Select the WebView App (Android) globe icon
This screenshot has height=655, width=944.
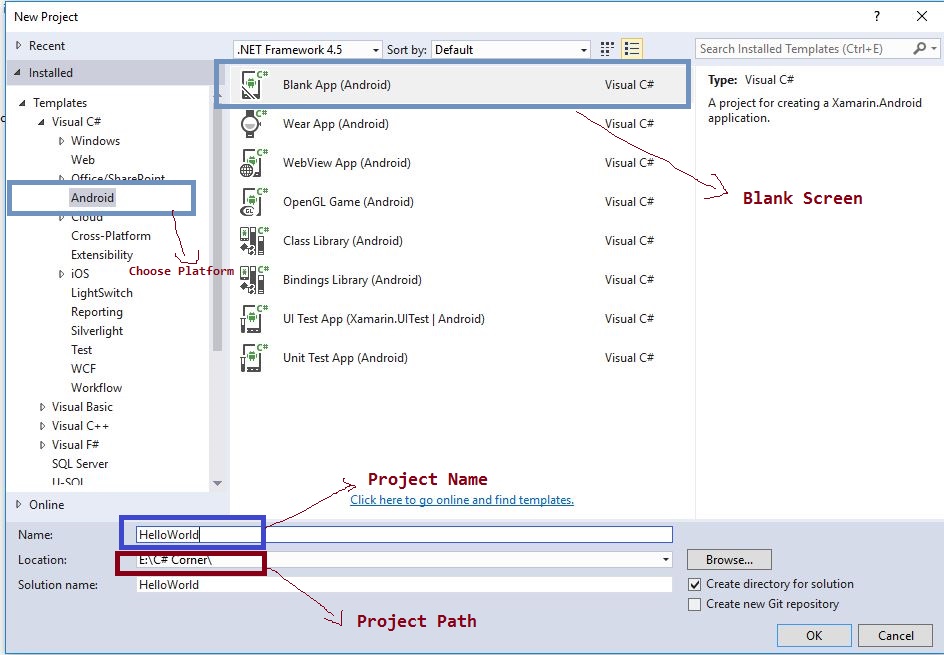click(x=254, y=163)
